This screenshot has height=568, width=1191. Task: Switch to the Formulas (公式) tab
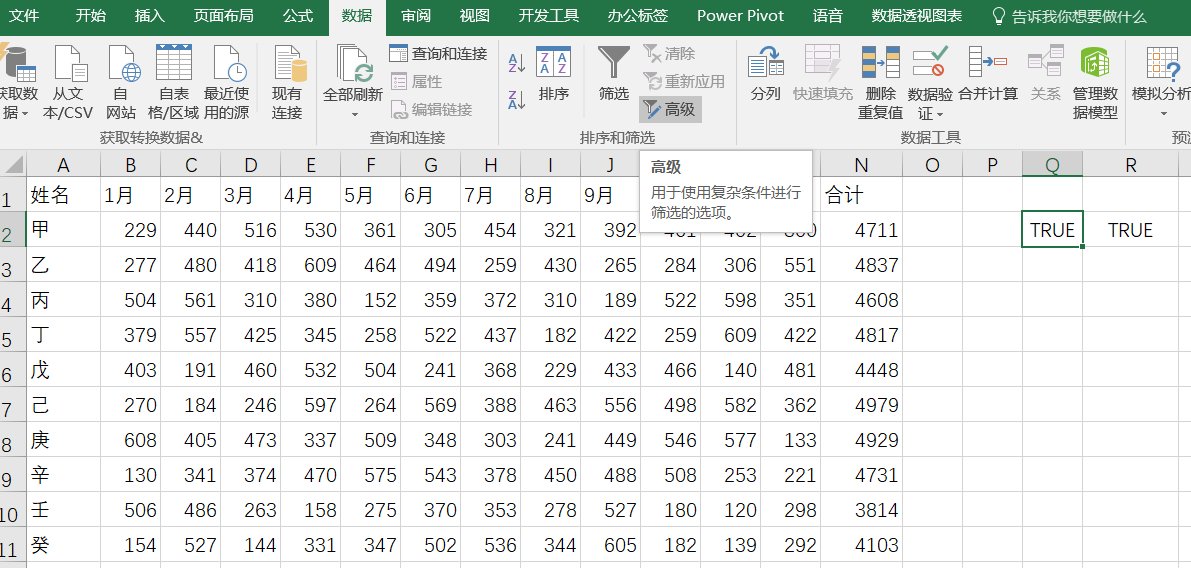point(298,15)
